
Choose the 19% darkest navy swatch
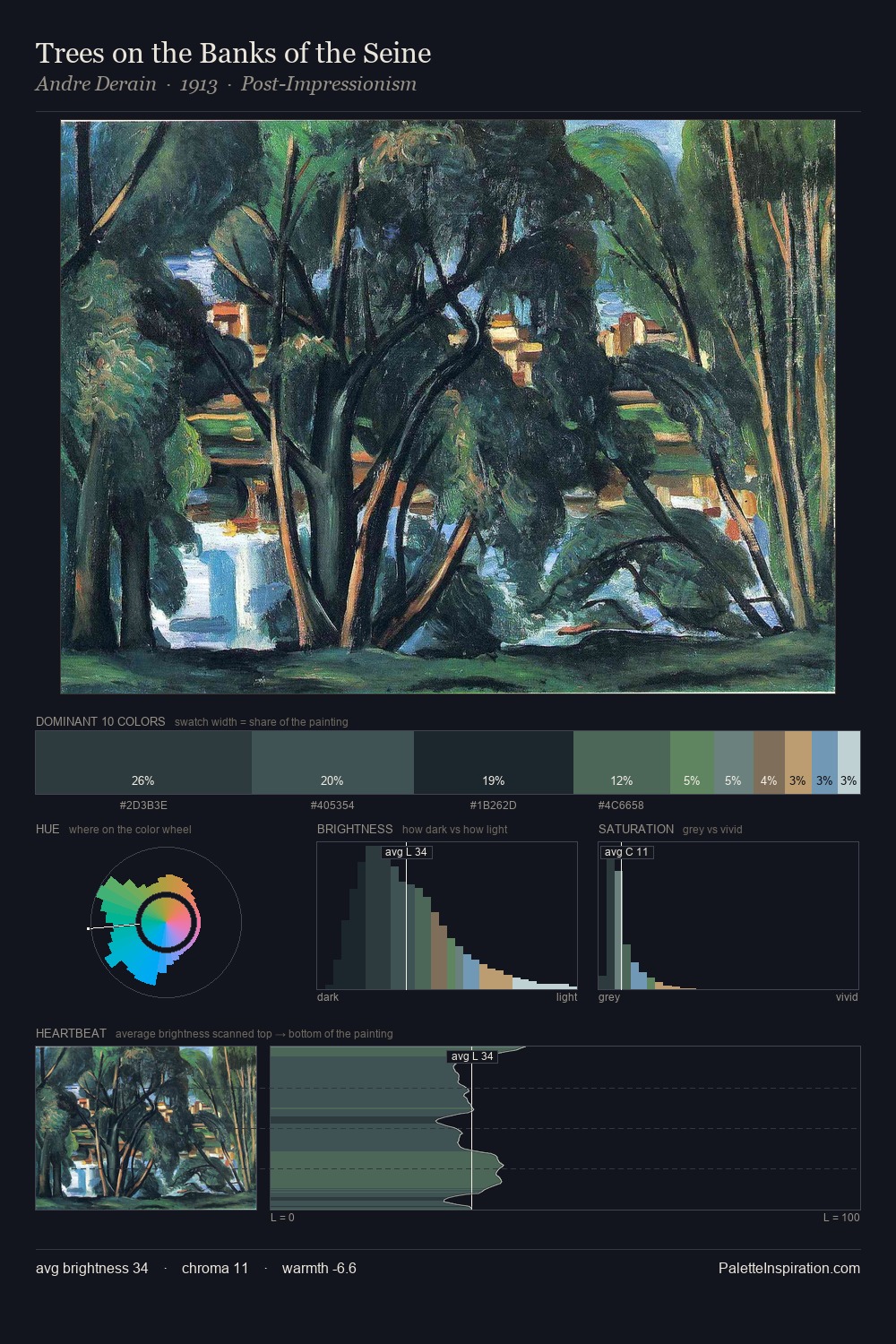click(494, 762)
